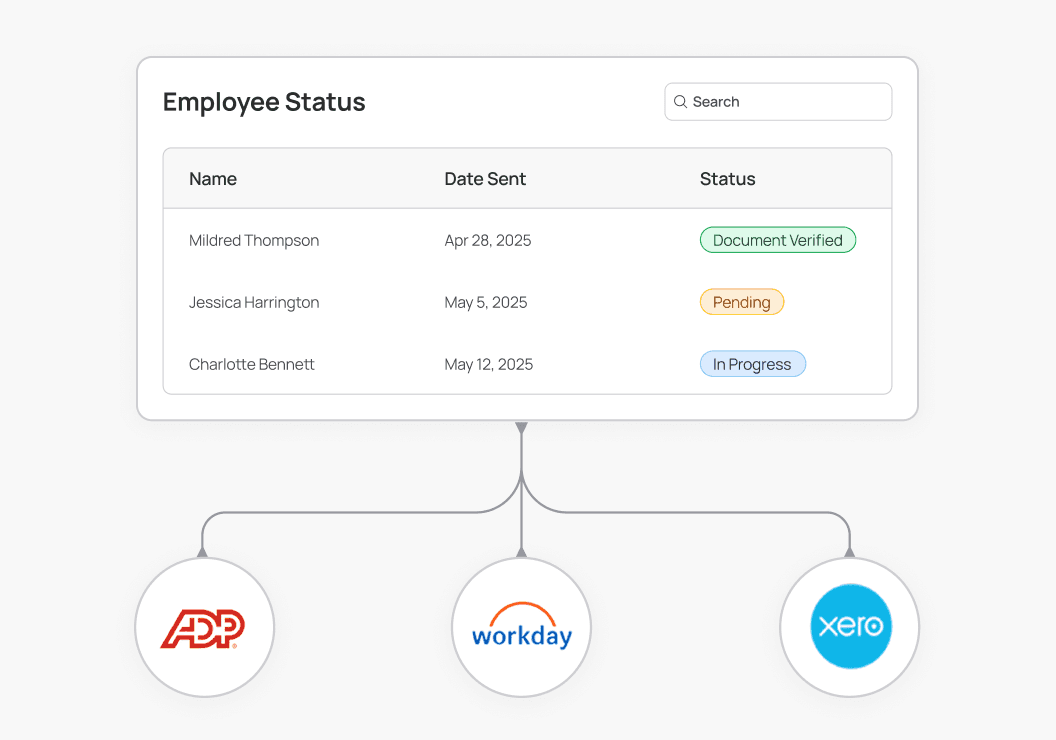Select the Xero integration icon
1056x740 pixels.
point(849,627)
